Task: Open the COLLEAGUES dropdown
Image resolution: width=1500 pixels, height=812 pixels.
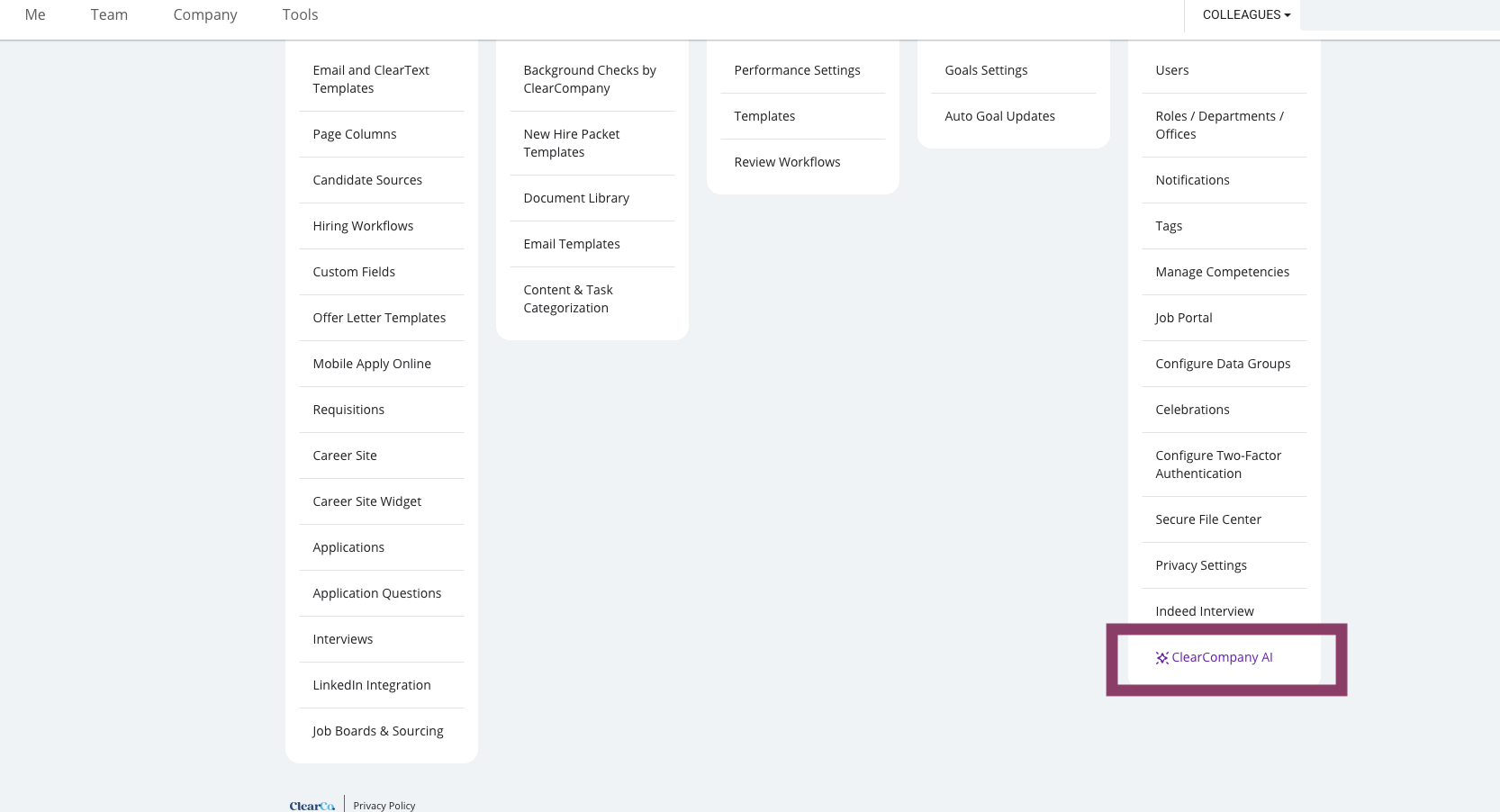Action: tap(1246, 14)
